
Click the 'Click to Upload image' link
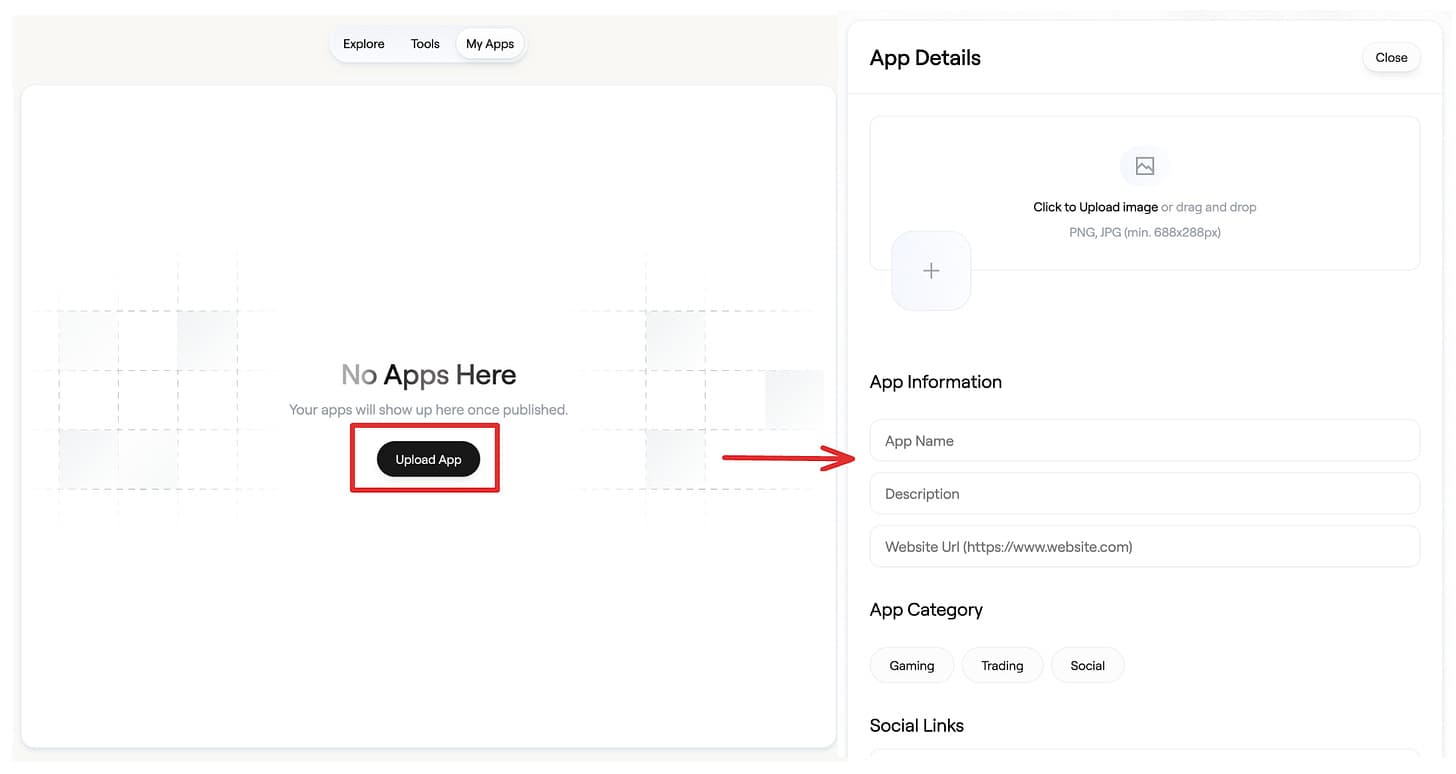point(1095,207)
